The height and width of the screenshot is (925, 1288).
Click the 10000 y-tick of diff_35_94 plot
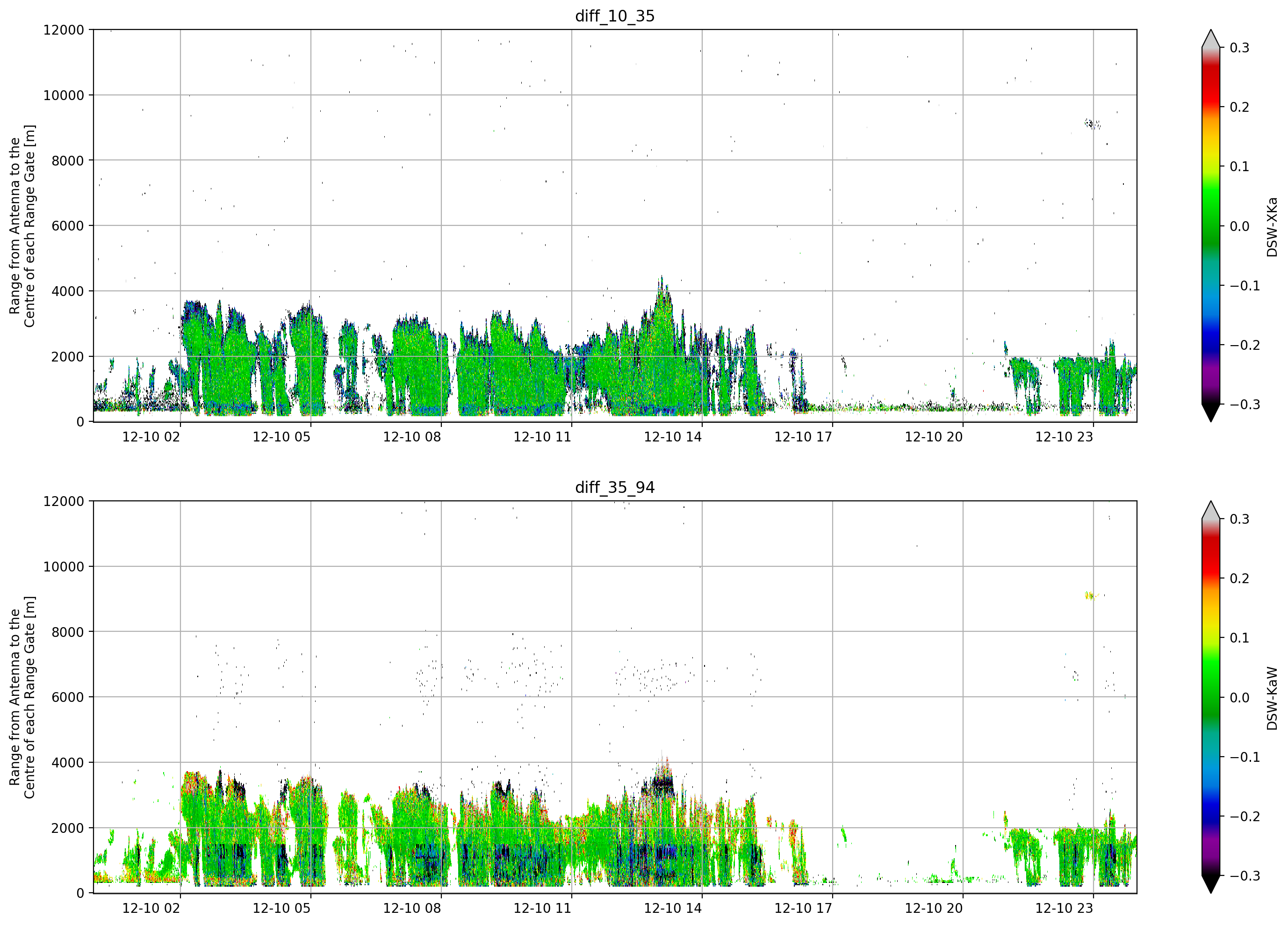tap(64, 567)
